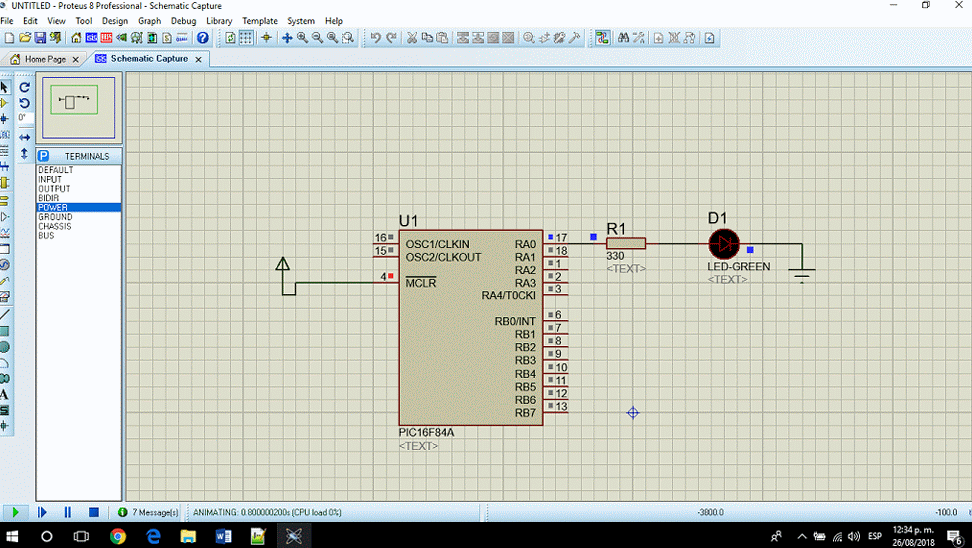This screenshot has height=548, width=972.
Task: Stop the running simulation
Action: pos(93,512)
